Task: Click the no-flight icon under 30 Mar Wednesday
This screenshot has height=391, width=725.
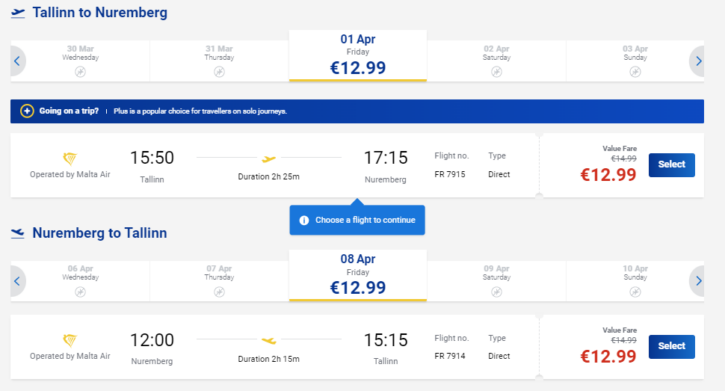Action: coord(80,72)
